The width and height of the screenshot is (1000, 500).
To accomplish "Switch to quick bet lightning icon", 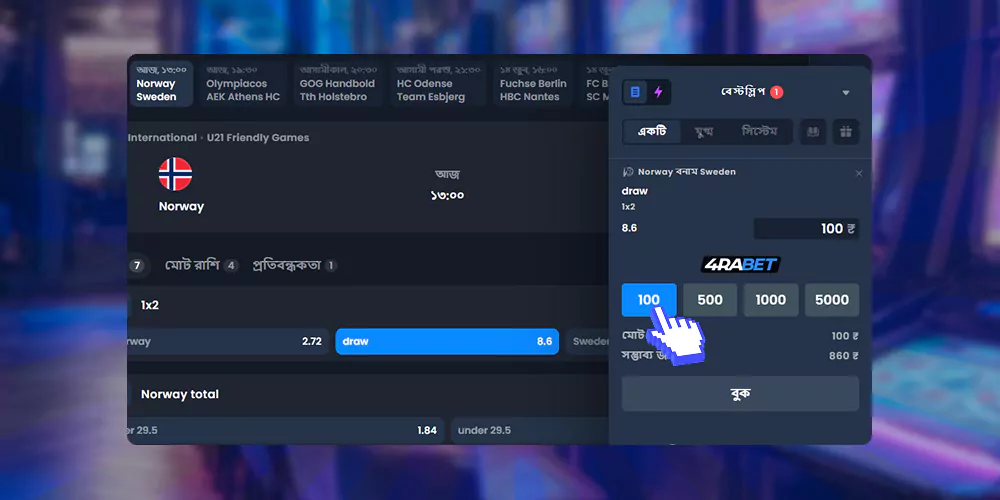I will pyautogui.click(x=658, y=92).
